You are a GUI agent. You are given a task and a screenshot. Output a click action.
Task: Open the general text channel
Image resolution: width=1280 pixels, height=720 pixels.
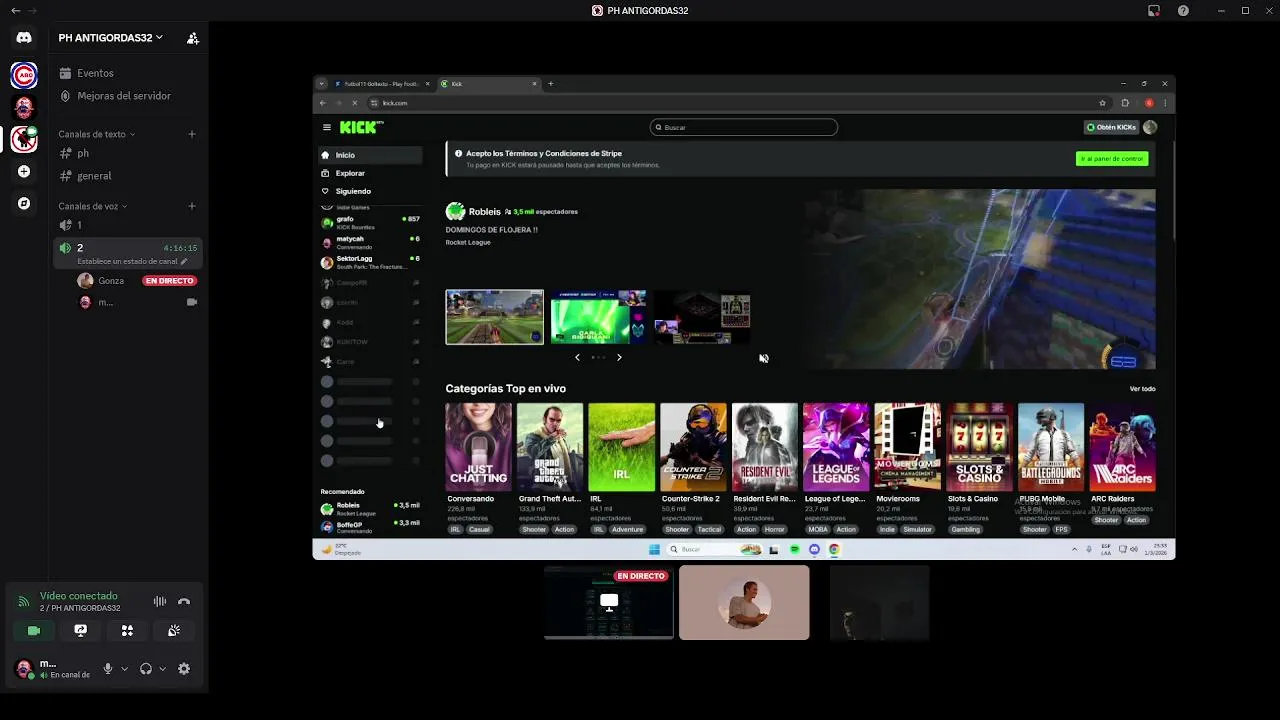tap(129, 176)
